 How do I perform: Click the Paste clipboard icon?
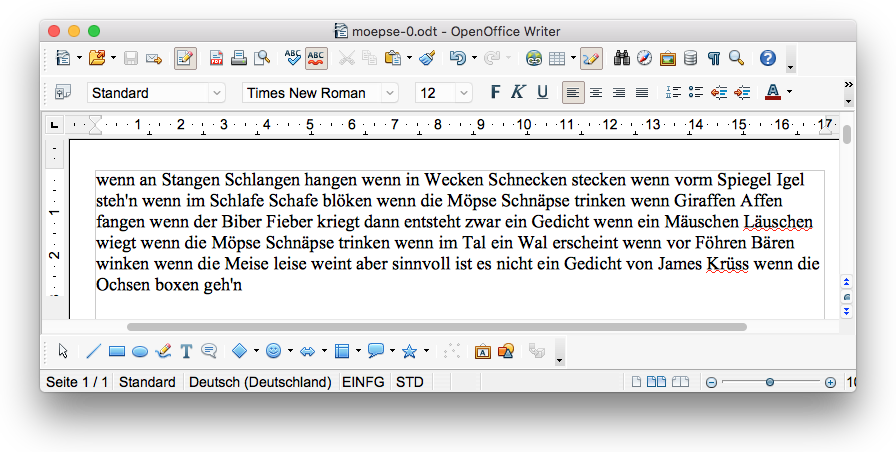click(x=393, y=58)
